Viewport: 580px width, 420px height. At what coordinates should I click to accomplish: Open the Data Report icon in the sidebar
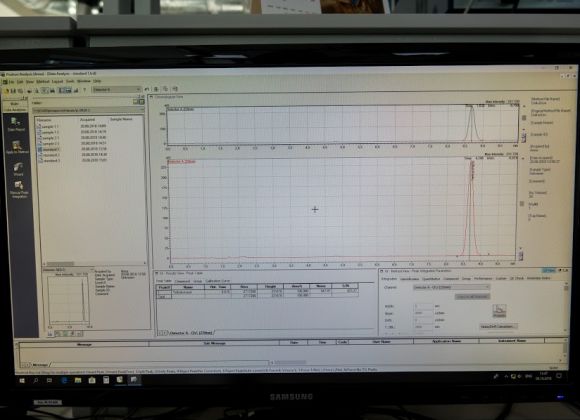16,124
